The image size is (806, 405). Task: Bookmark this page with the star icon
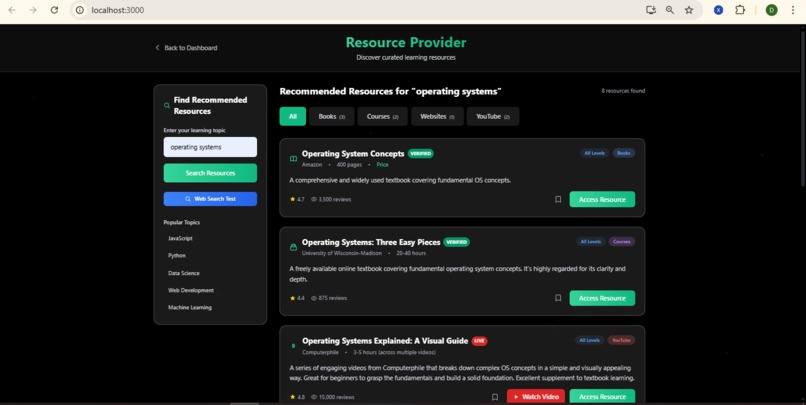coord(689,10)
